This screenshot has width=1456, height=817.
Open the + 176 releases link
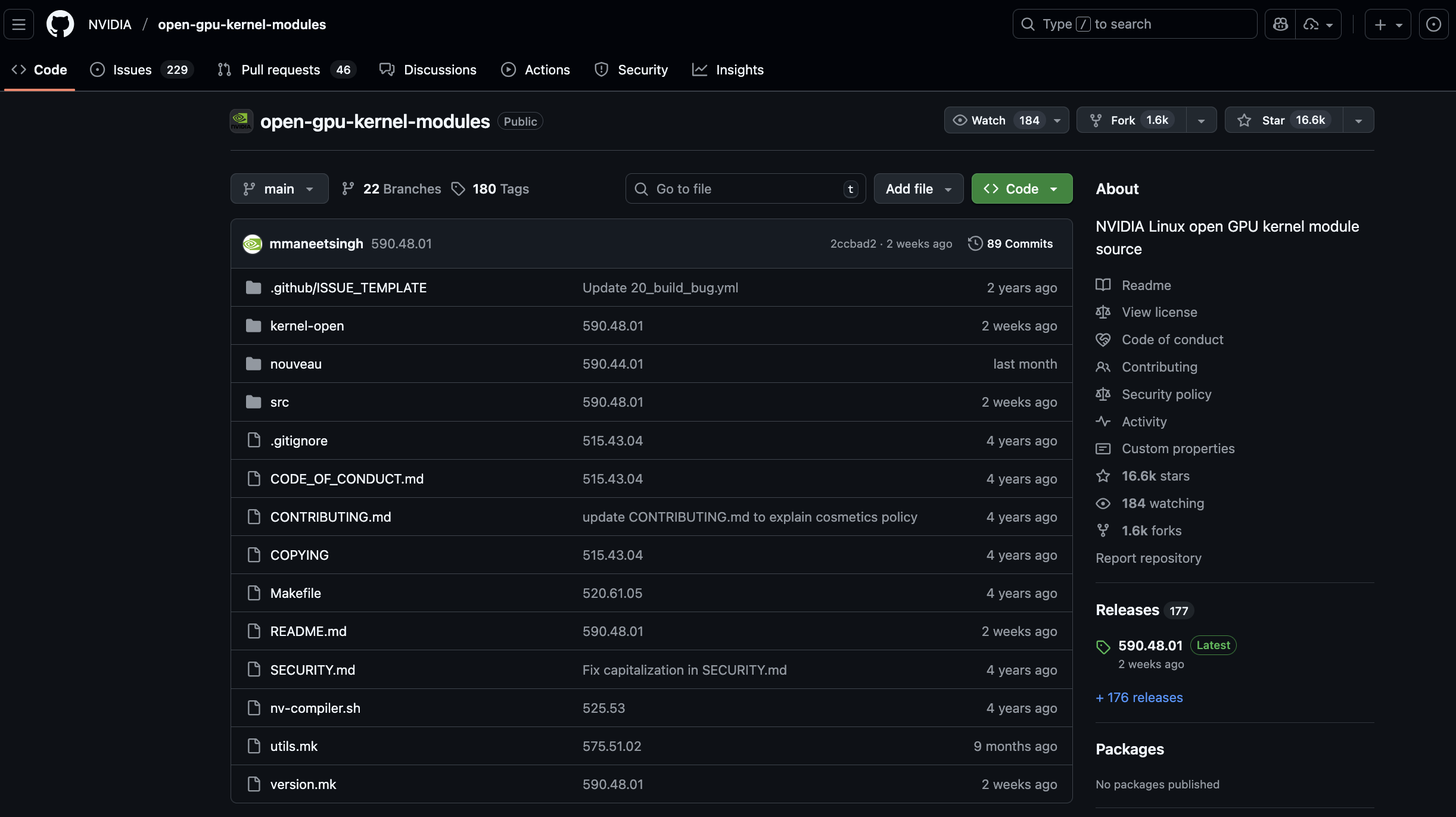click(x=1139, y=697)
